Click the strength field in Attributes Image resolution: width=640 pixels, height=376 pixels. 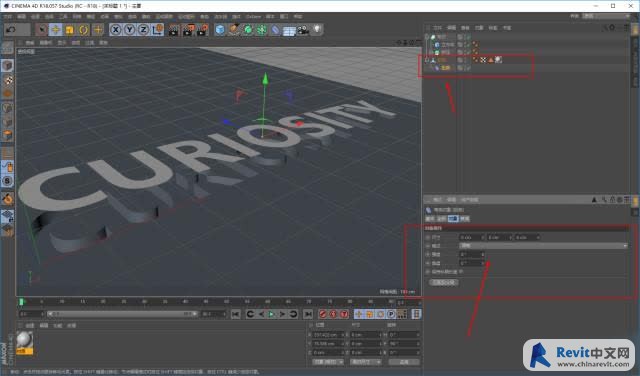tap(472, 254)
